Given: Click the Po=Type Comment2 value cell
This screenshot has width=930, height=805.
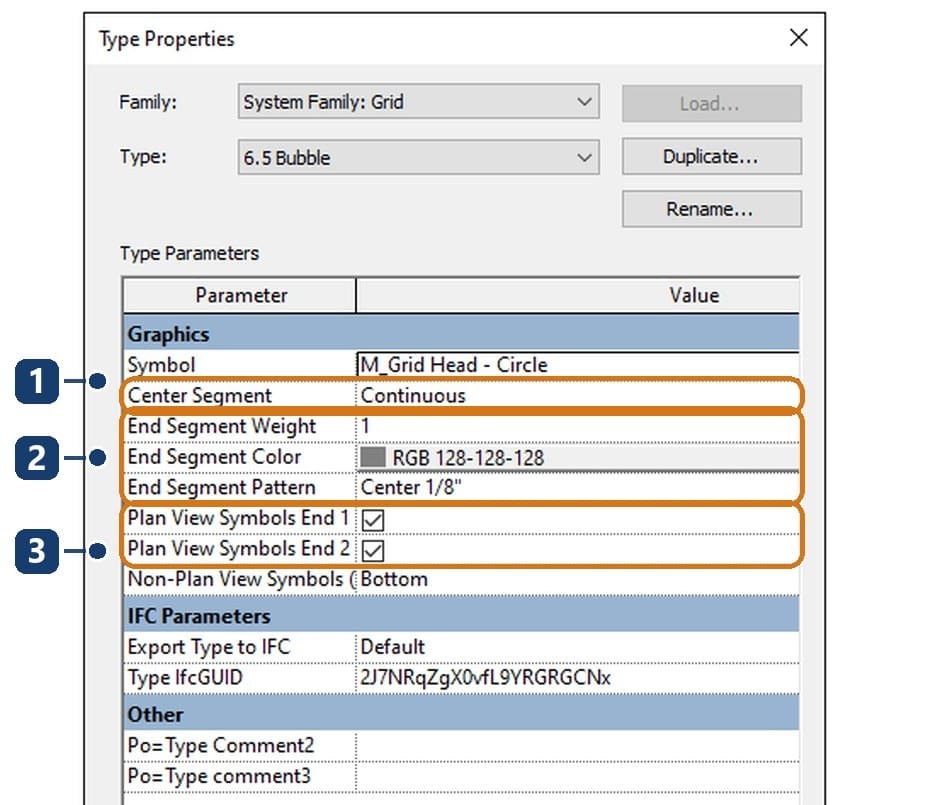Looking at the screenshot, I should [578, 746].
